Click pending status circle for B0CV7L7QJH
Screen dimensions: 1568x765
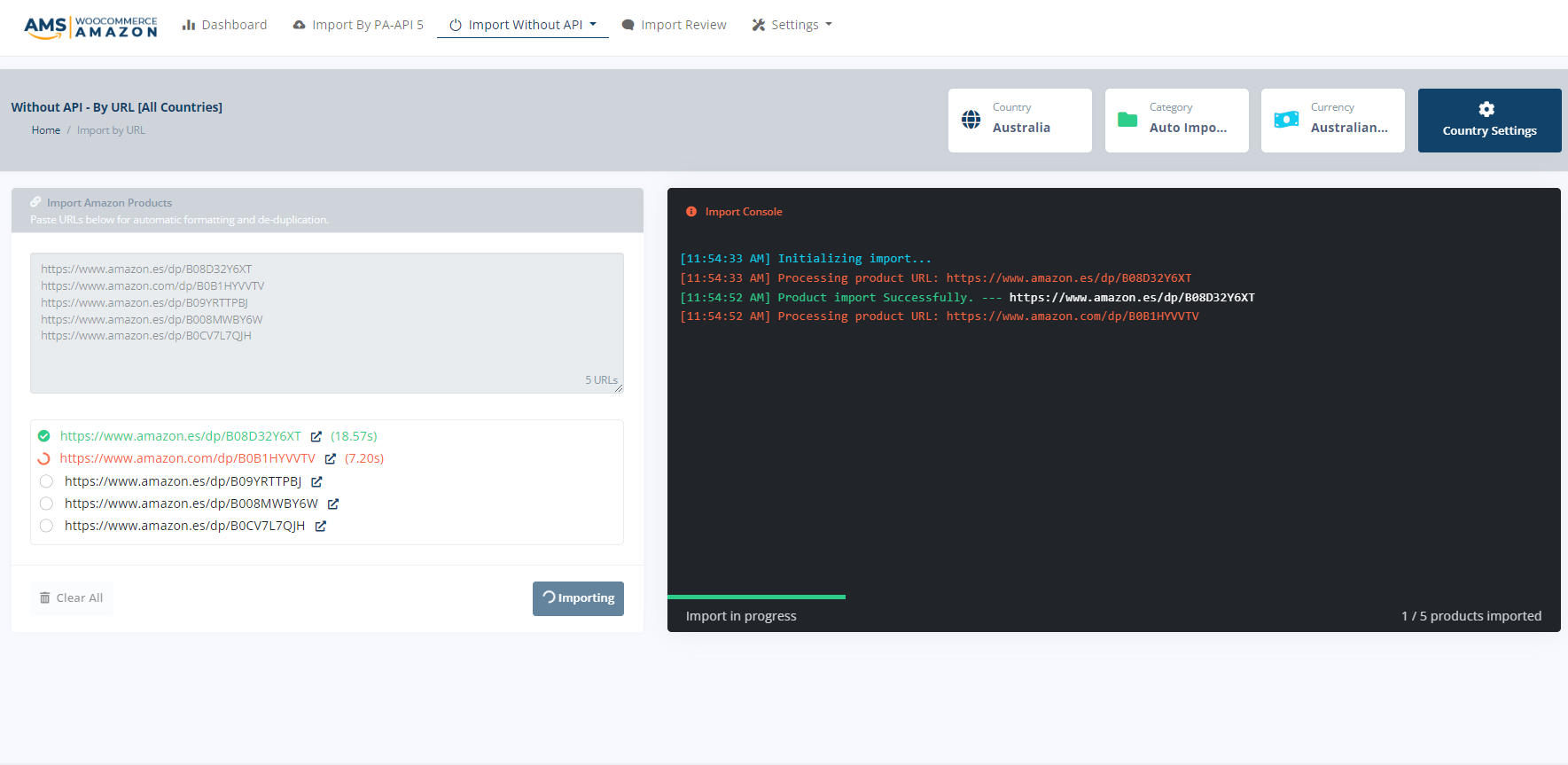point(46,526)
